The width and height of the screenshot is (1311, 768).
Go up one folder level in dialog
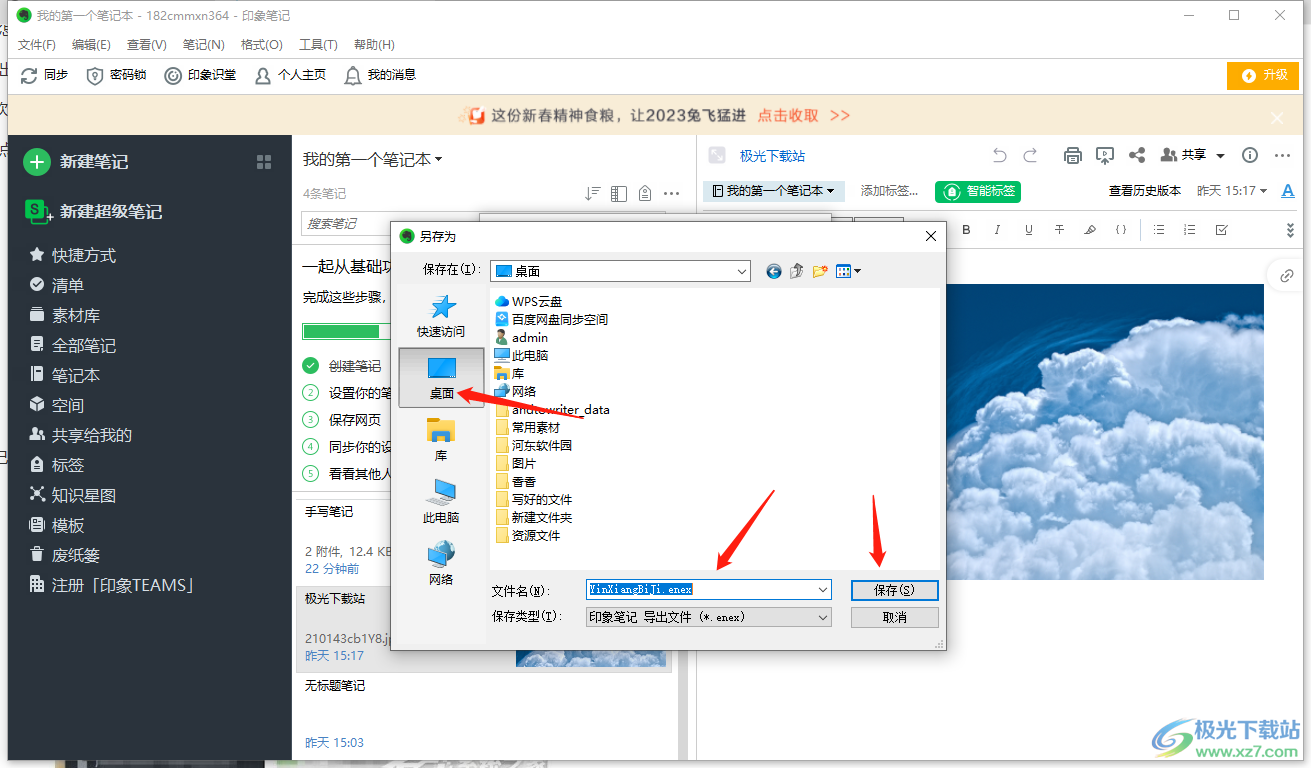click(x=797, y=271)
